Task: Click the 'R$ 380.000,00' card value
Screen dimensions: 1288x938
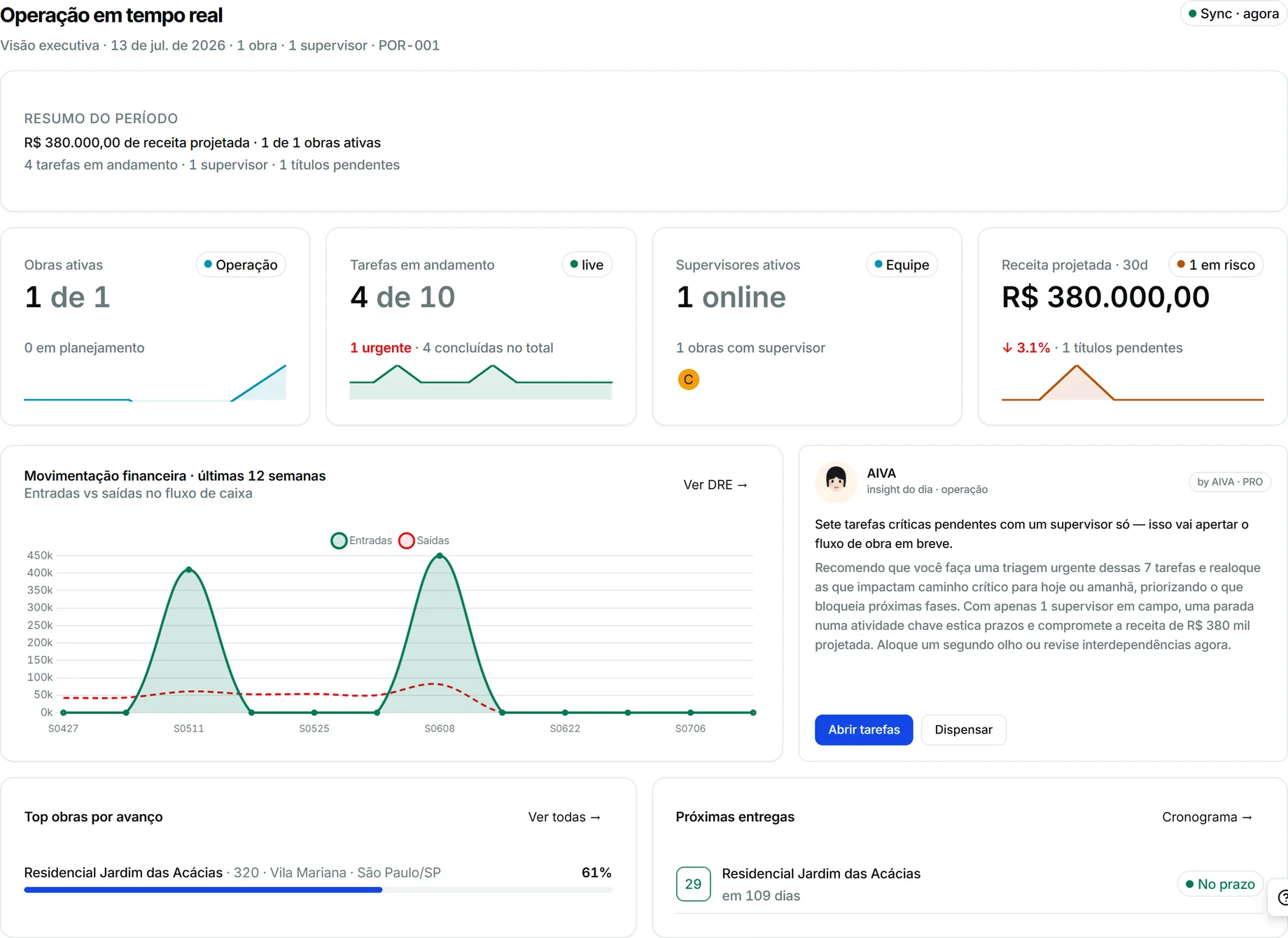Action: [x=1105, y=297]
